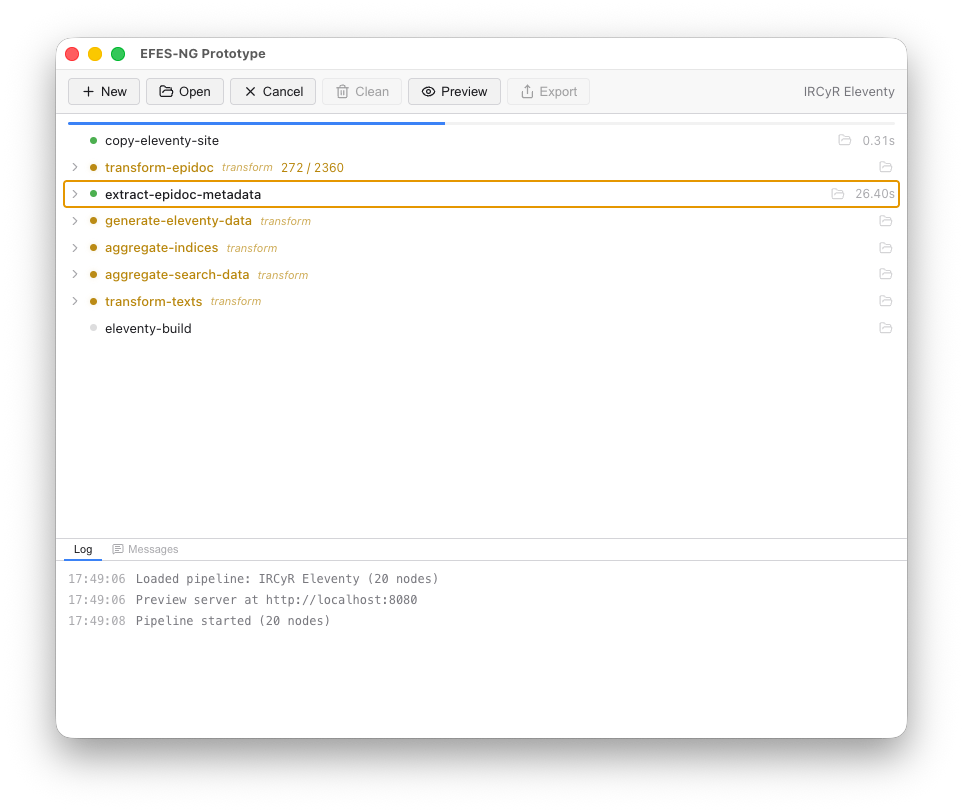This screenshot has width=963, height=812.
Task: Open folder icon for extract-epidoc-metadata row
Action: pos(837,194)
